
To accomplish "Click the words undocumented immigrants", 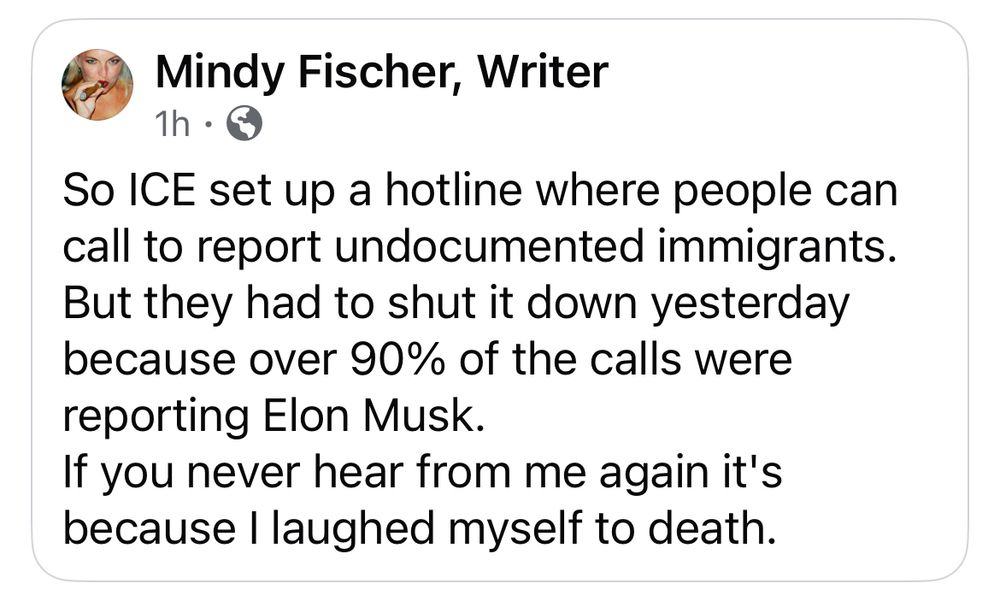I will pos(612,248).
